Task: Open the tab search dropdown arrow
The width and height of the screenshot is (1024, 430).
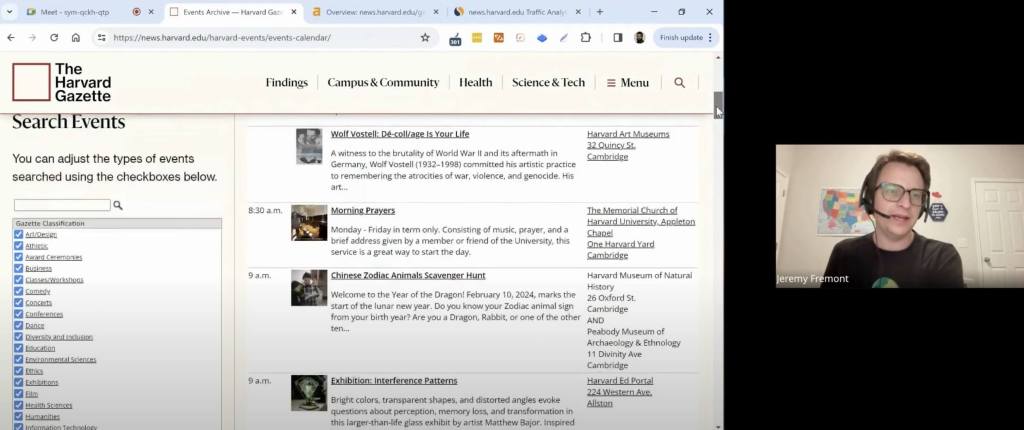Action: [x=9, y=12]
